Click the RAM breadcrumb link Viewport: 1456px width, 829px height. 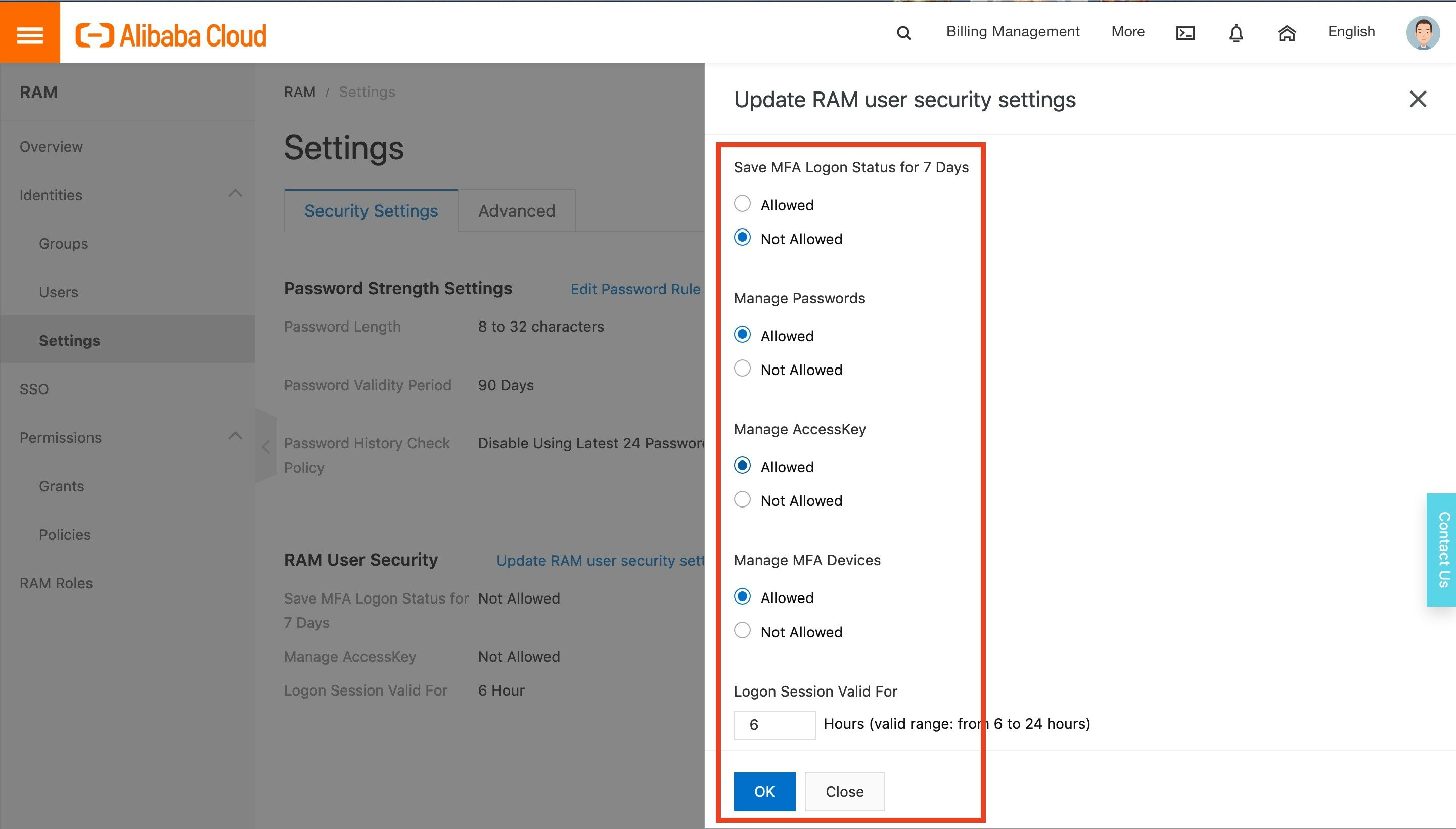tap(299, 91)
